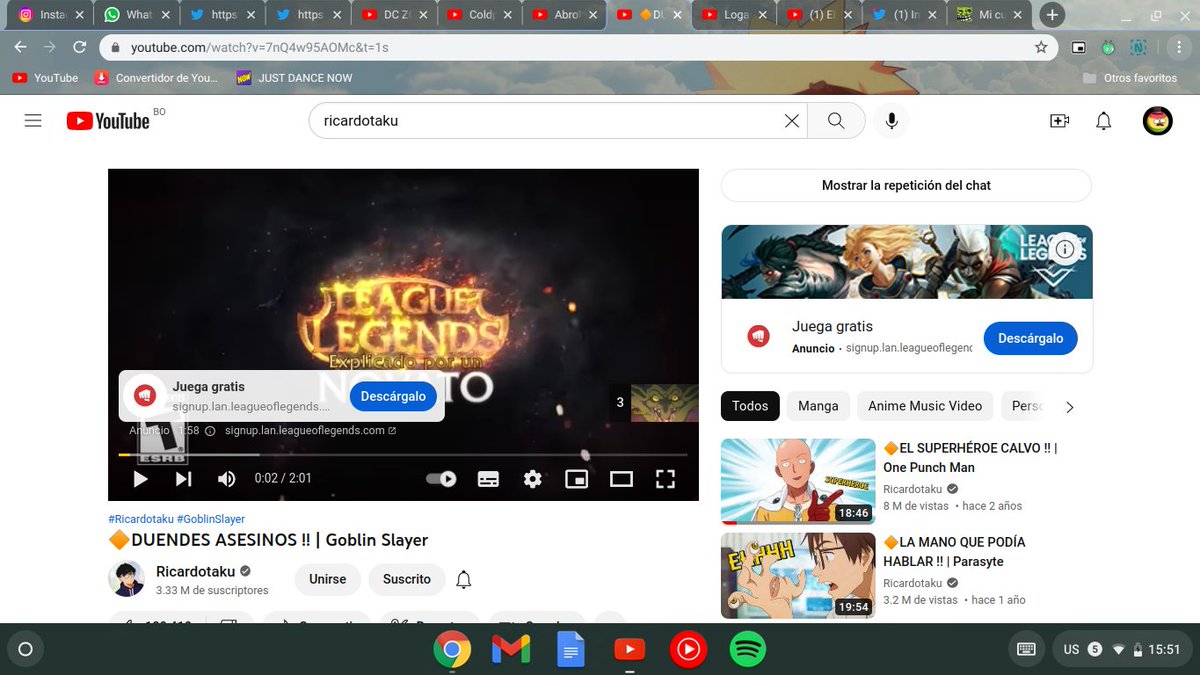Toggle the channel notification bell
This screenshot has height=675, width=1200.
pos(463,580)
